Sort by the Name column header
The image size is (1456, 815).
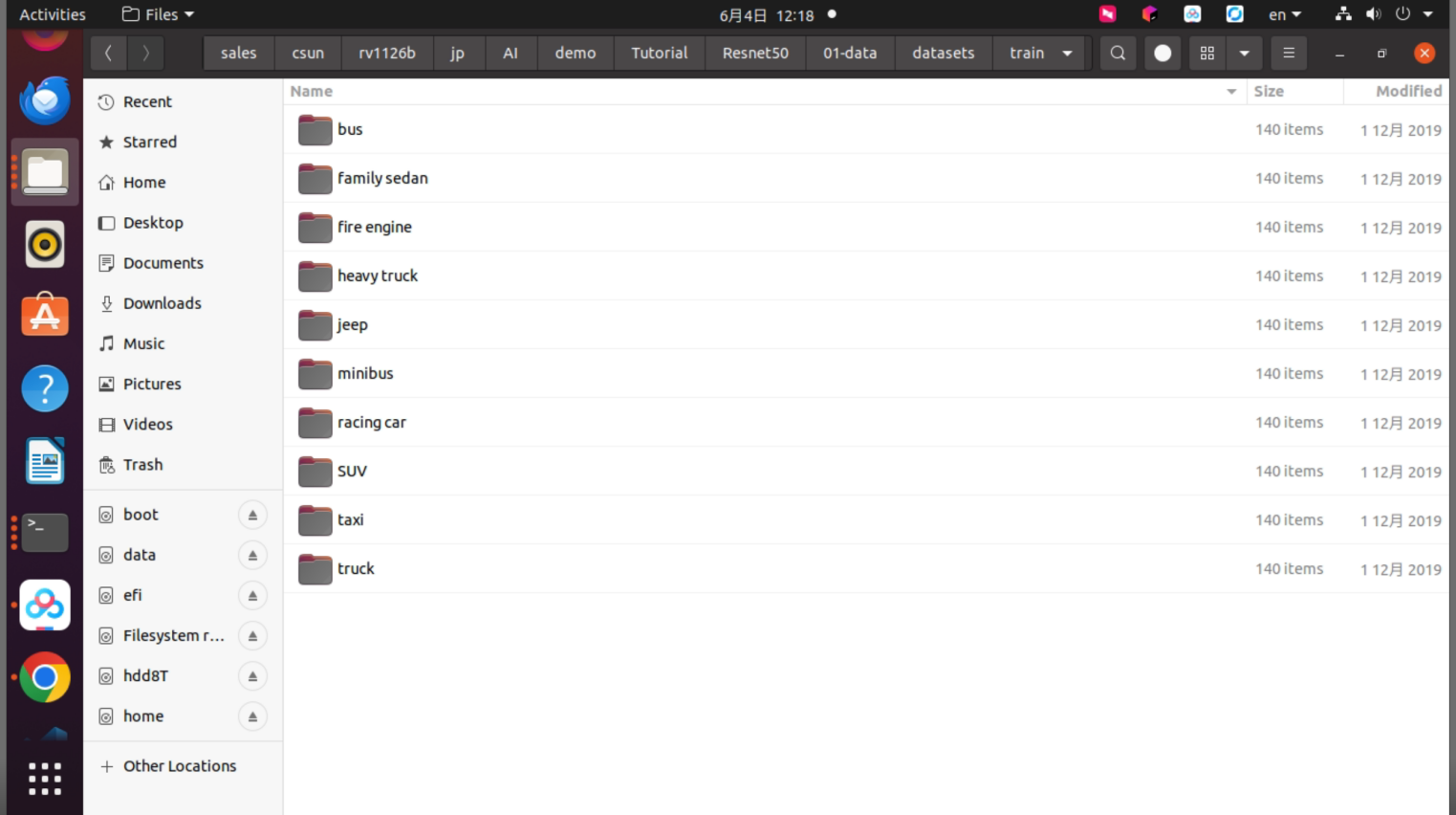coord(765,92)
